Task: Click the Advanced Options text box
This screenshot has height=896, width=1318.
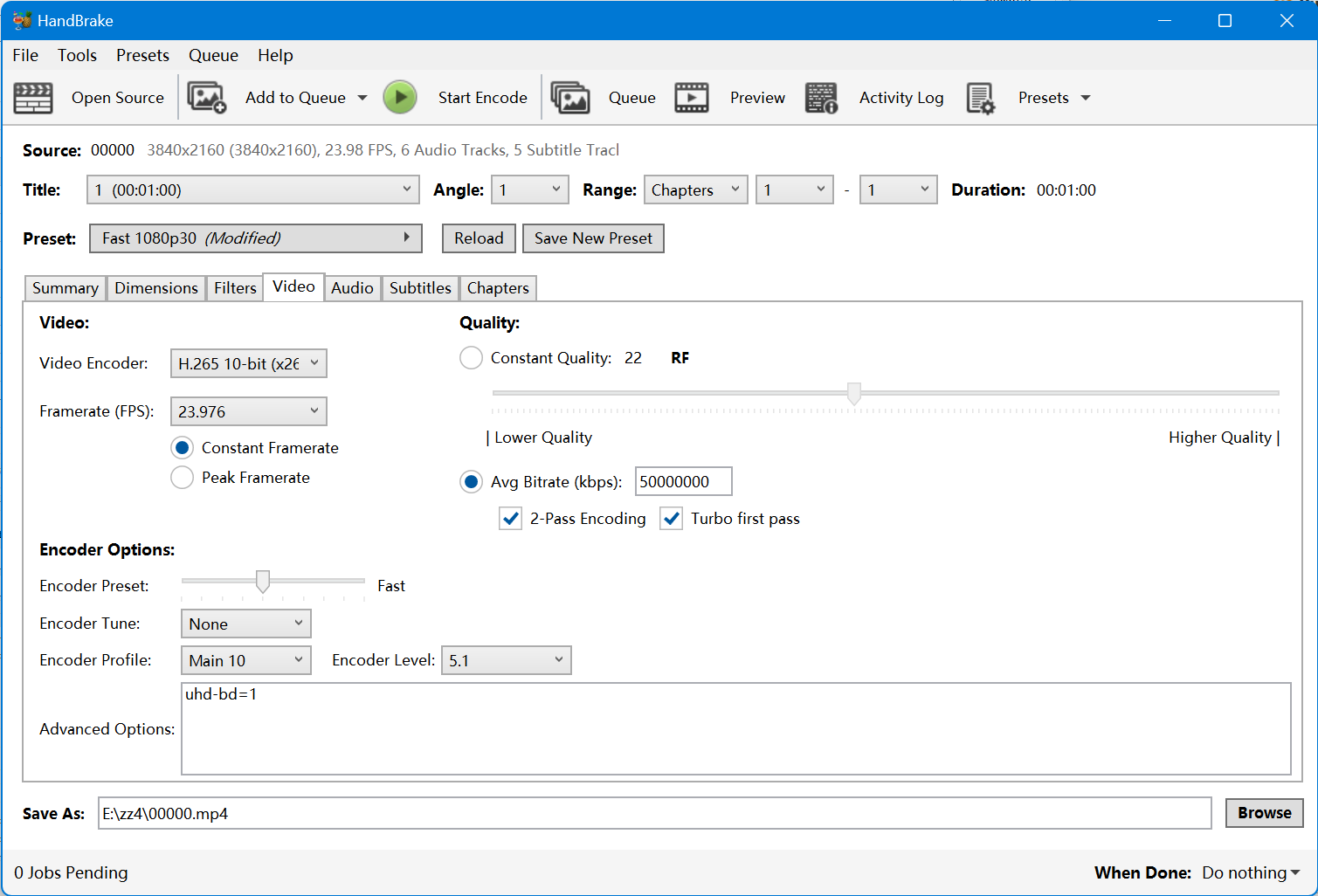Action: [735, 729]
